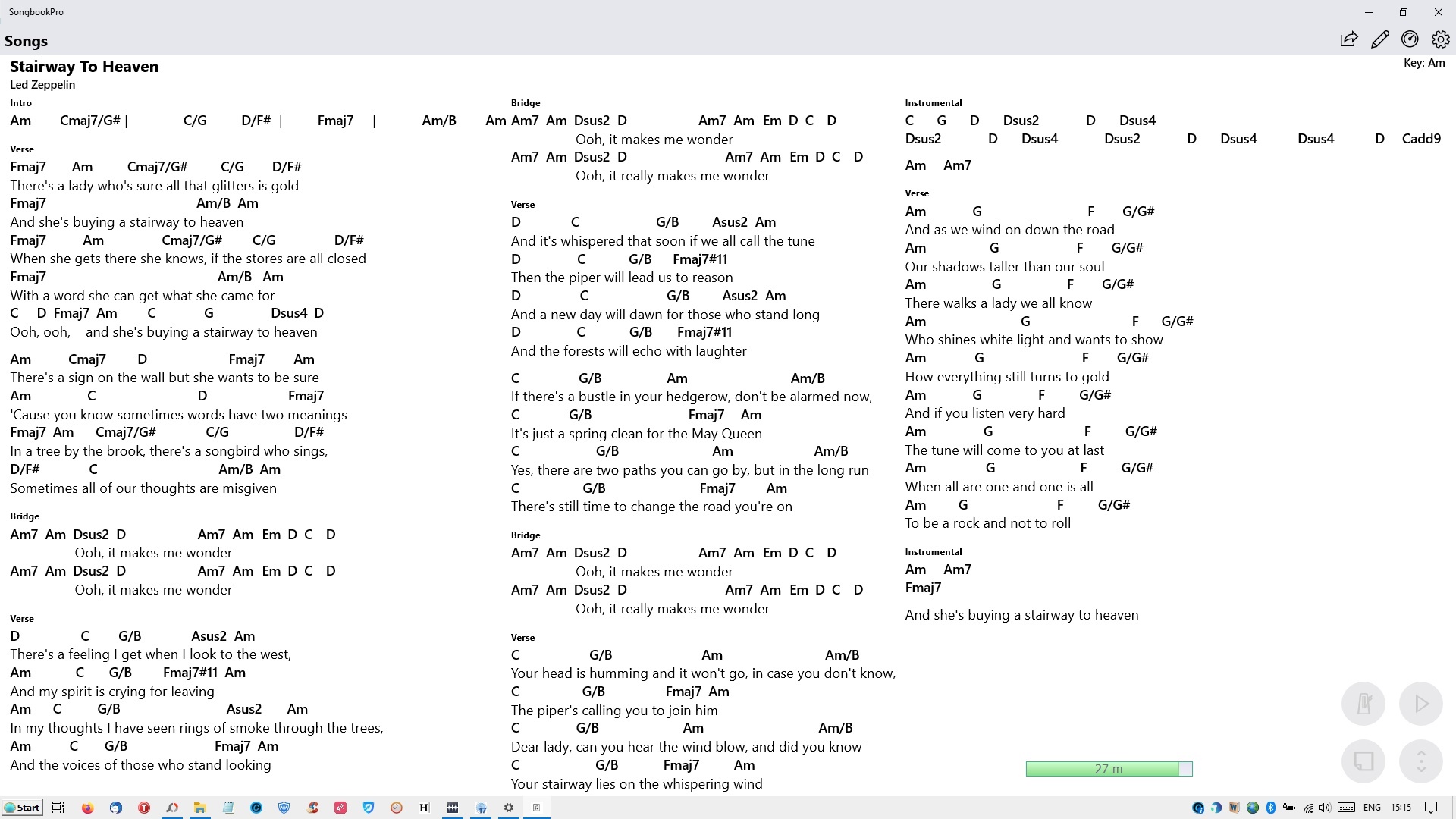Click lyric "And my spirit is crying for leaving"
The image size is (1456, 819).
[x=112, y=692]
